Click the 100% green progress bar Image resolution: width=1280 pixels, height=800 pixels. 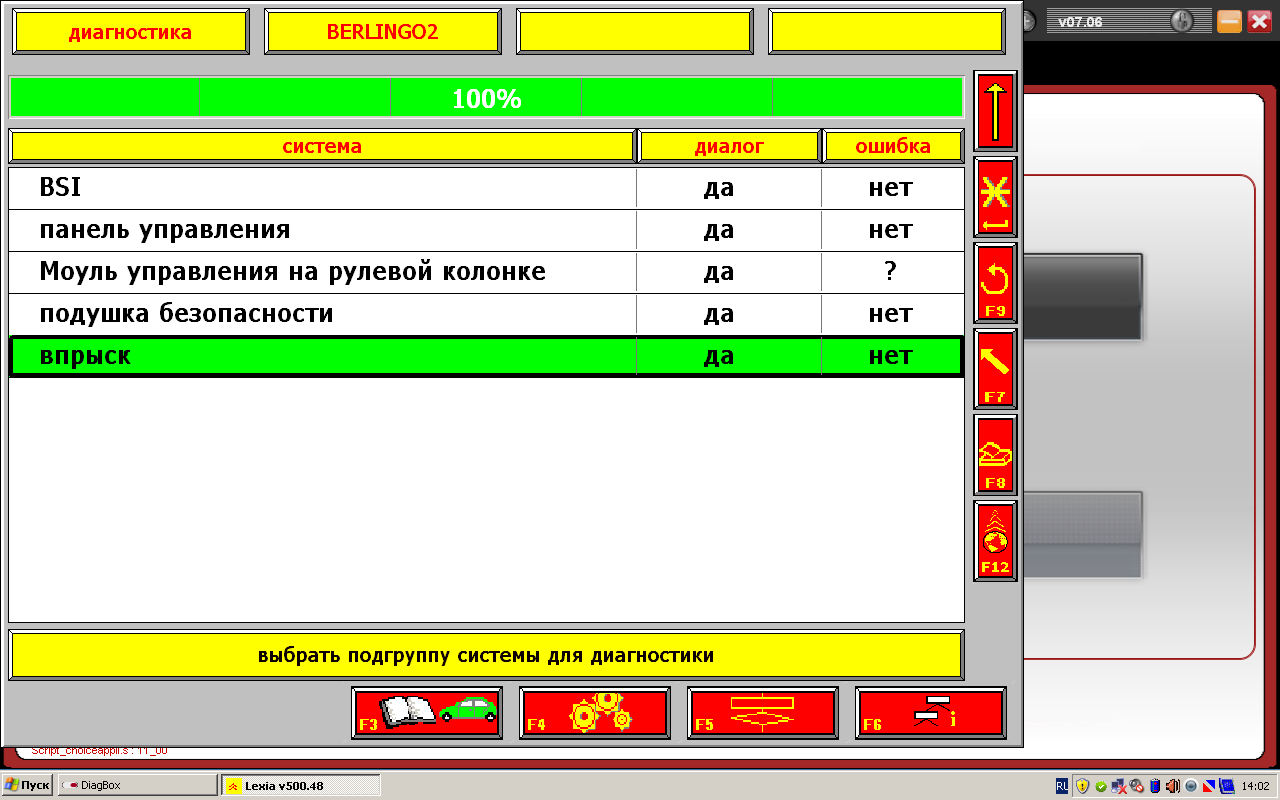pos(486,98)
